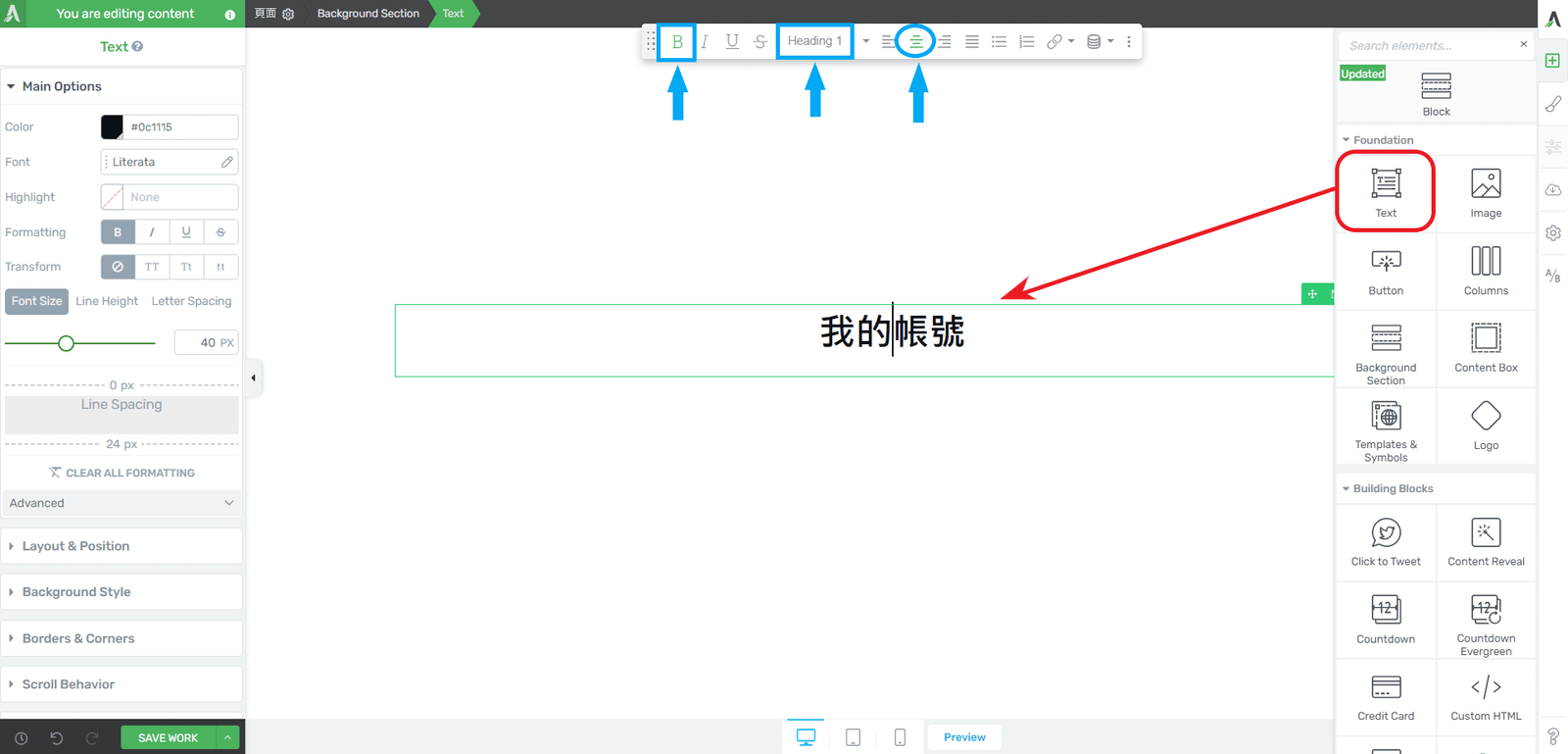
Task: Toggle strikethrough in the Formatting row
Action: (220, 232)
